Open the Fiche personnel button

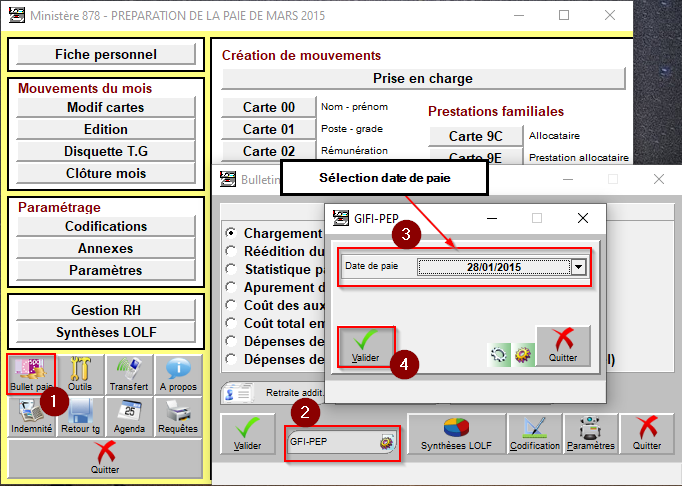105,54
